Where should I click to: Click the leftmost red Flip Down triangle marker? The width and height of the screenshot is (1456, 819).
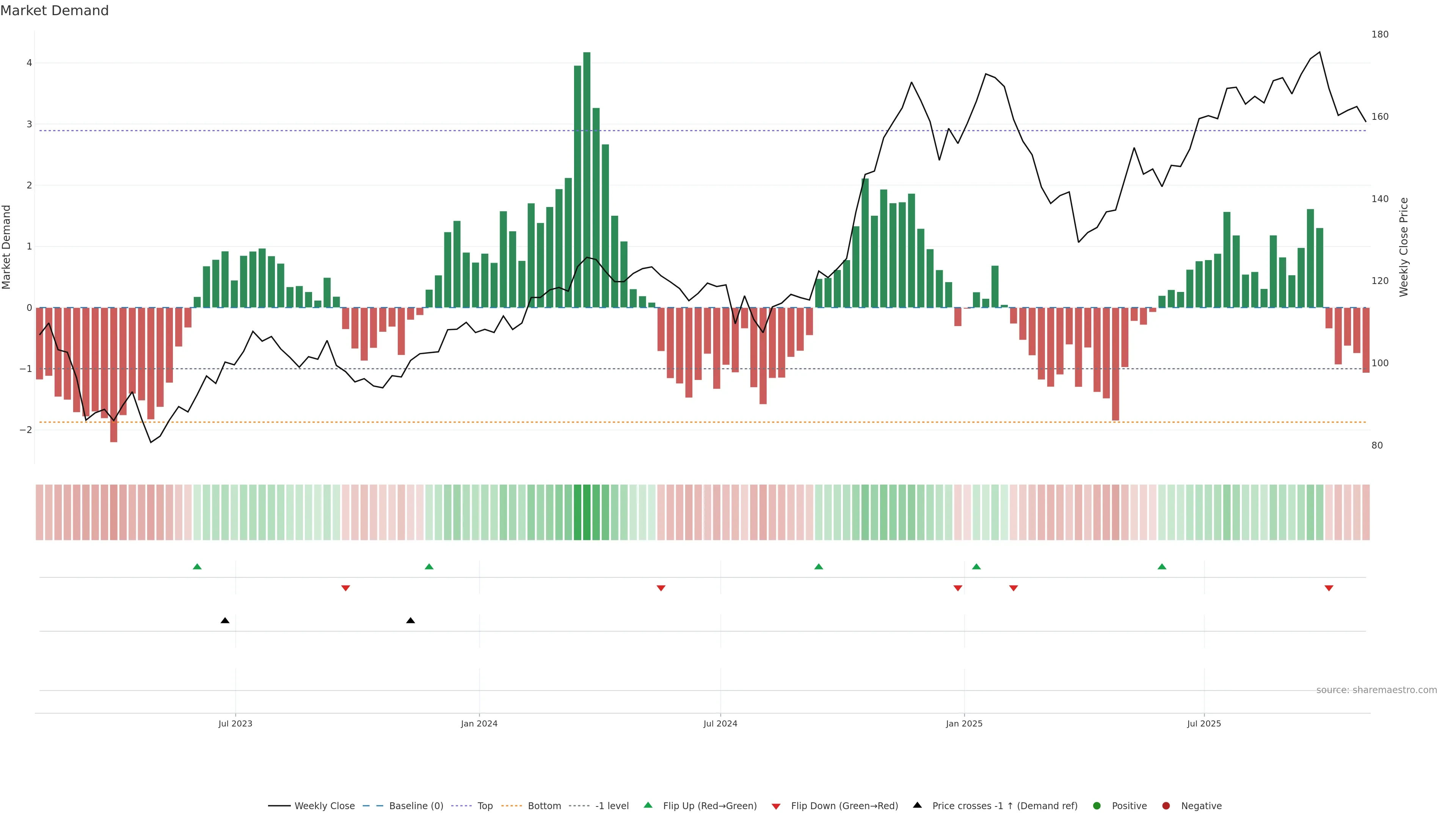[x=345, y=588]
